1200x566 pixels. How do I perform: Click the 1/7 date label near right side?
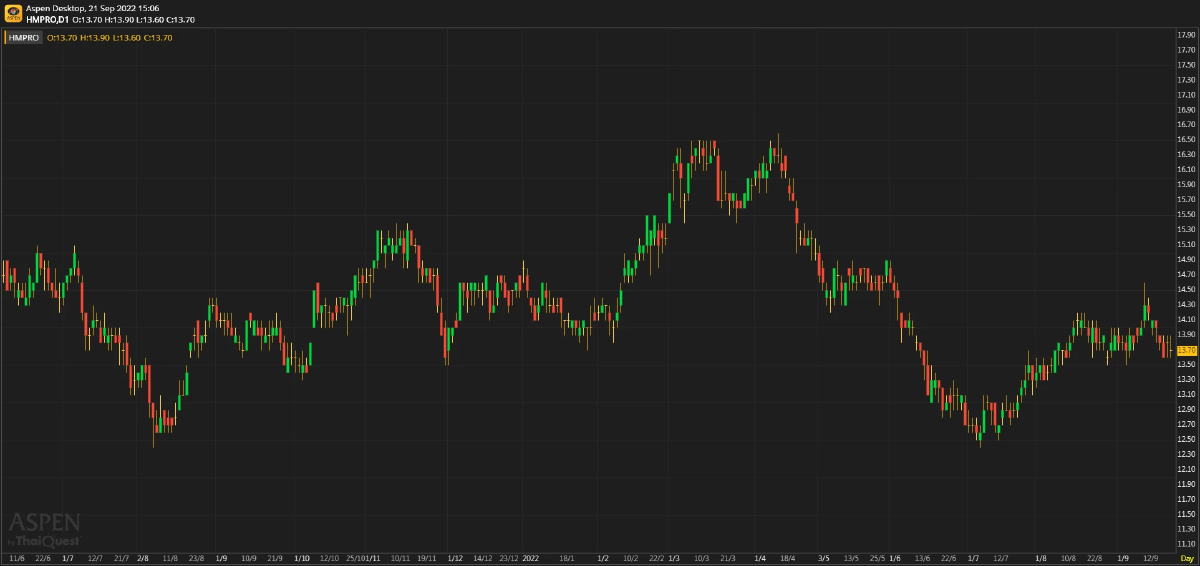point(973,557)
